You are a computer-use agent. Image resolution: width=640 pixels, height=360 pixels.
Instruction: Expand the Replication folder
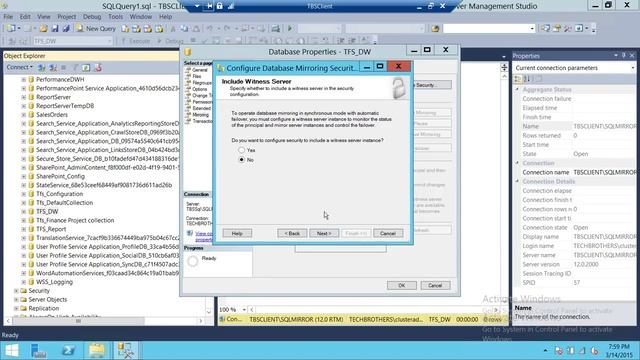tap(16, 308)
